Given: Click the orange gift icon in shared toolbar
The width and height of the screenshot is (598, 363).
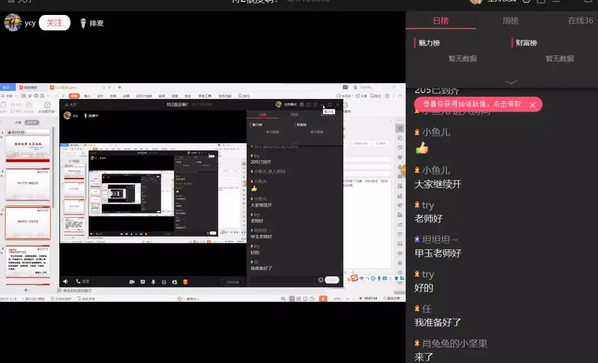Looking at the screenshot, I should 185,282.
